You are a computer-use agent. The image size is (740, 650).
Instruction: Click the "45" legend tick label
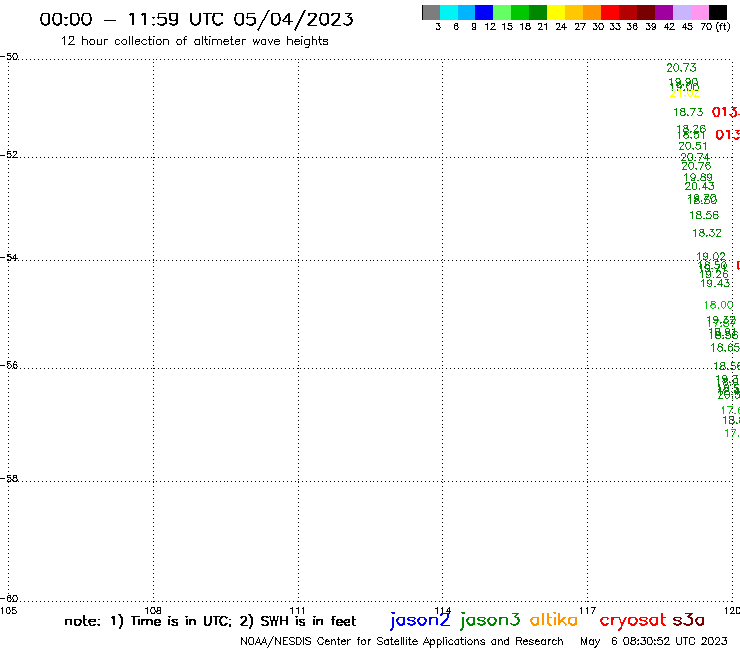687,27
